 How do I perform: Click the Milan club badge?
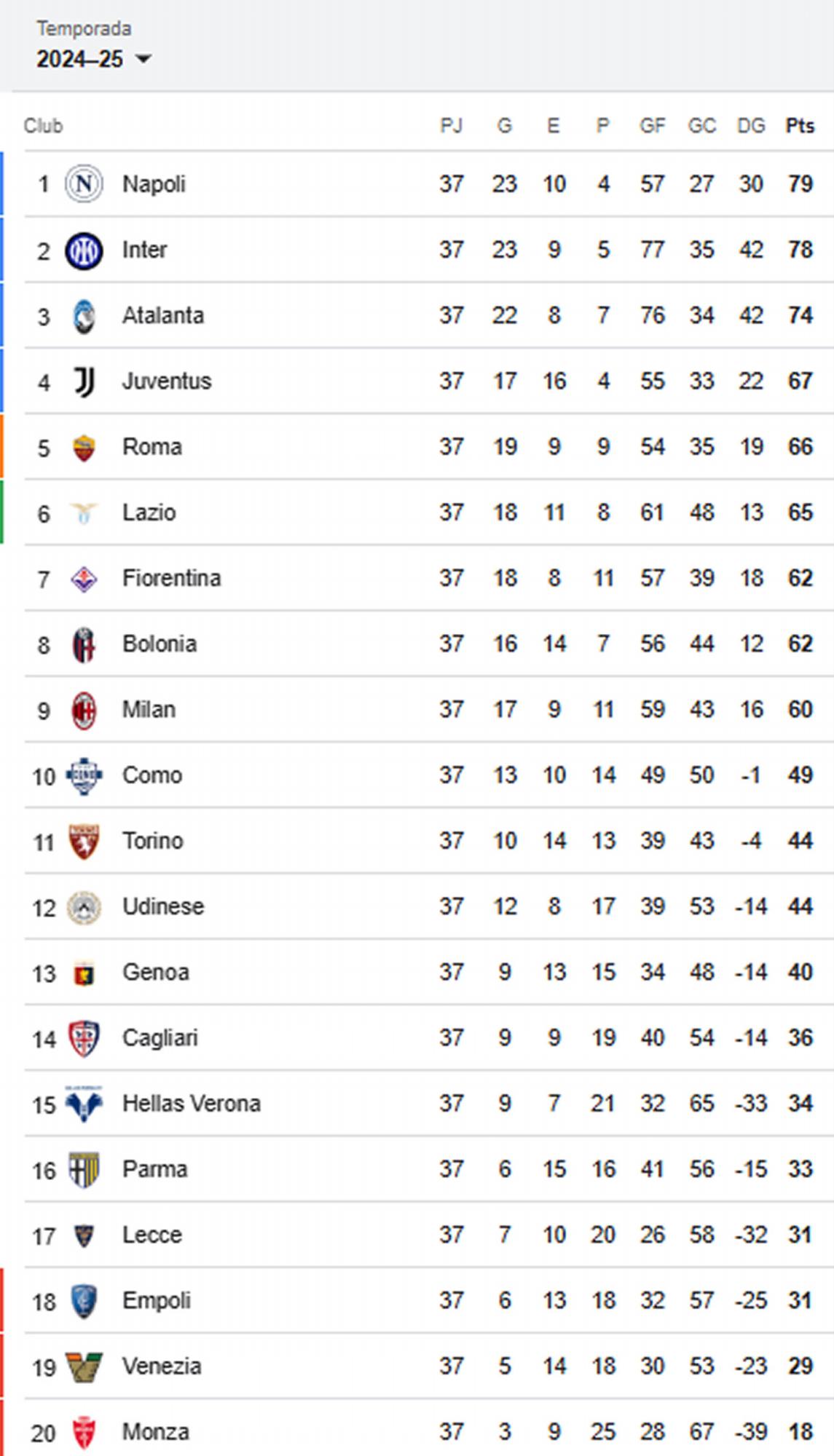click(x=82, y=708)
